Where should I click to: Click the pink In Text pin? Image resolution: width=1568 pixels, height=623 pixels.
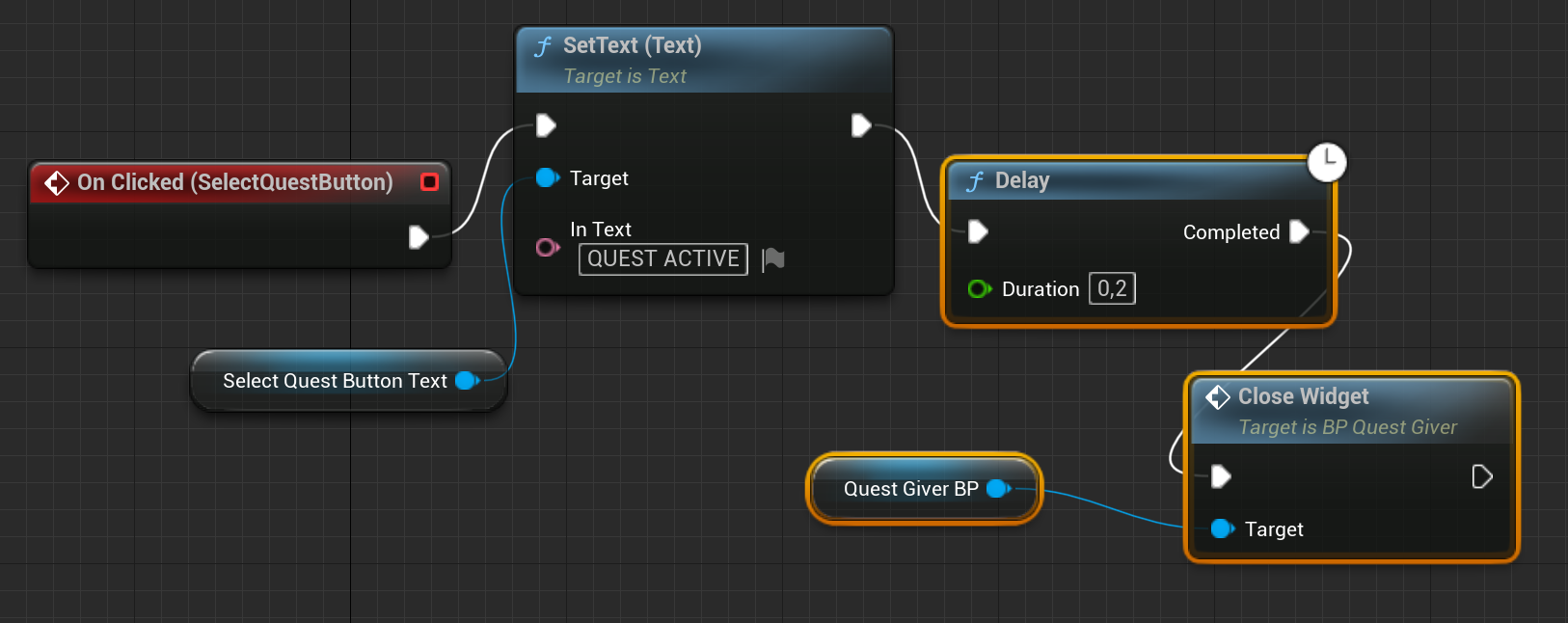click(x=547, y=248)
